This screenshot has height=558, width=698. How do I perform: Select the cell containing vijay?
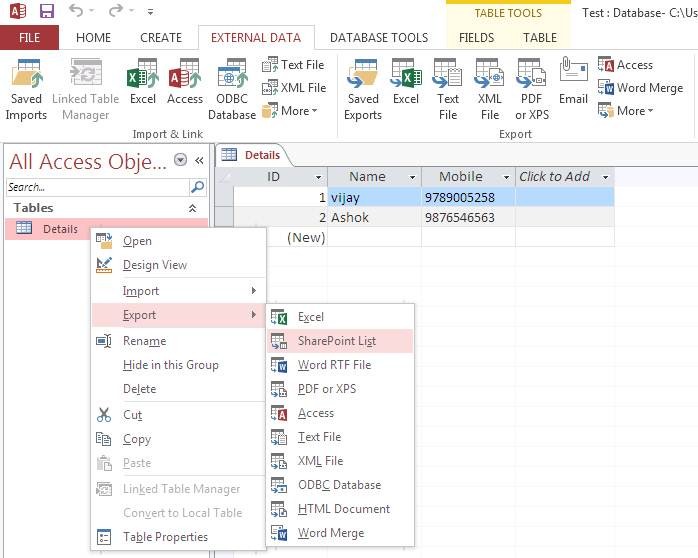[x=374, y=197]
